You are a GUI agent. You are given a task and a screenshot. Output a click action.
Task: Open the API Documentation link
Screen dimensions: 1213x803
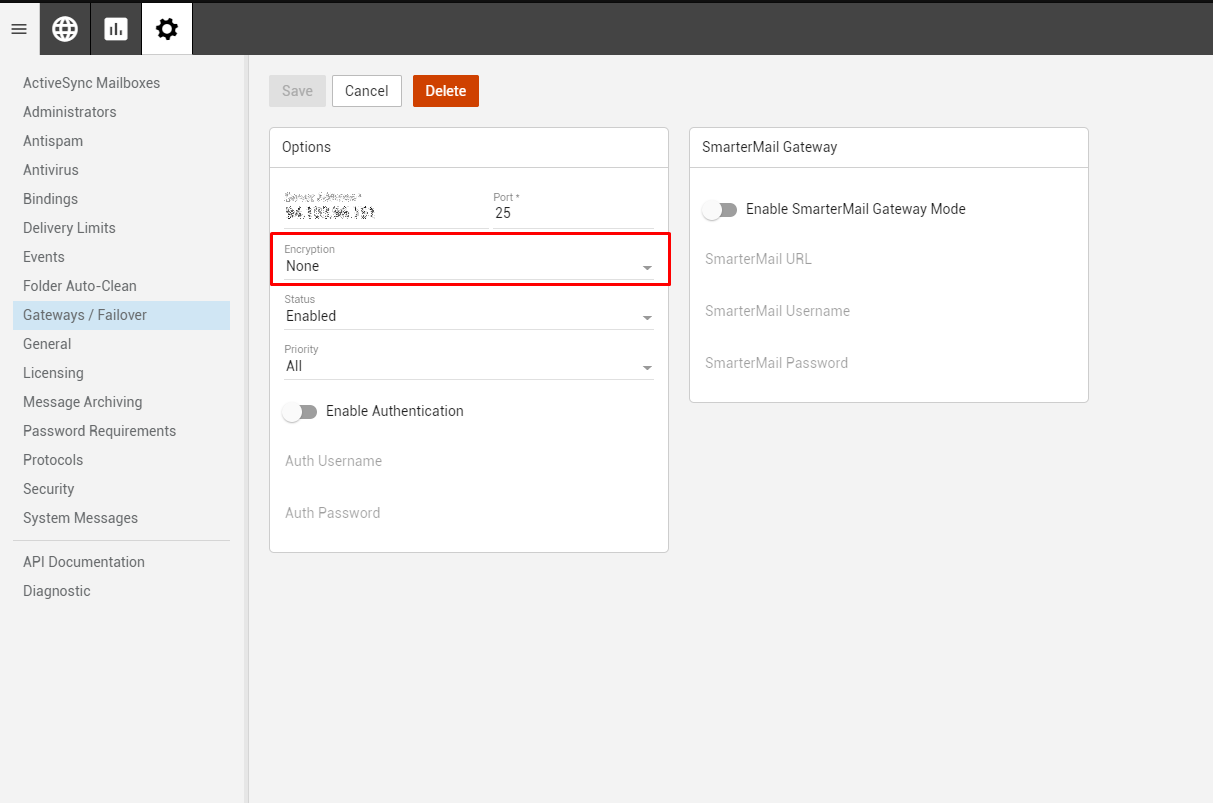[84, 562]
